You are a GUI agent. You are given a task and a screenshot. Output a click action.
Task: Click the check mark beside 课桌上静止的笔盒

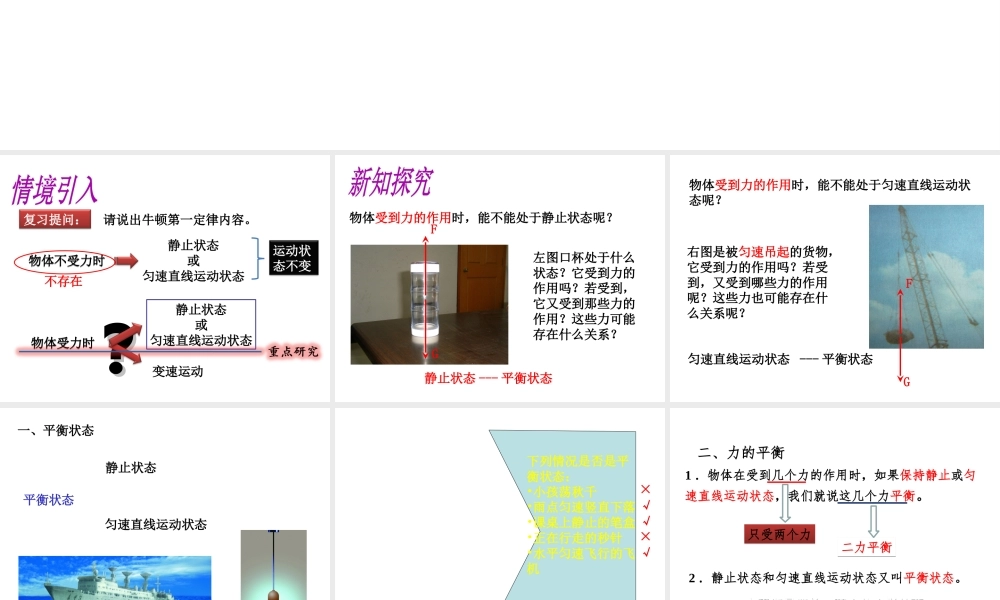tap(646, 521)
